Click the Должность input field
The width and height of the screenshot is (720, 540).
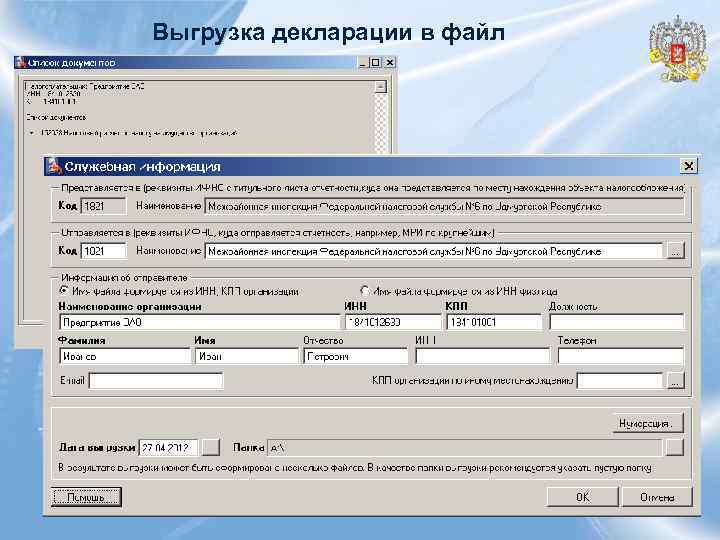coord(616,322)
